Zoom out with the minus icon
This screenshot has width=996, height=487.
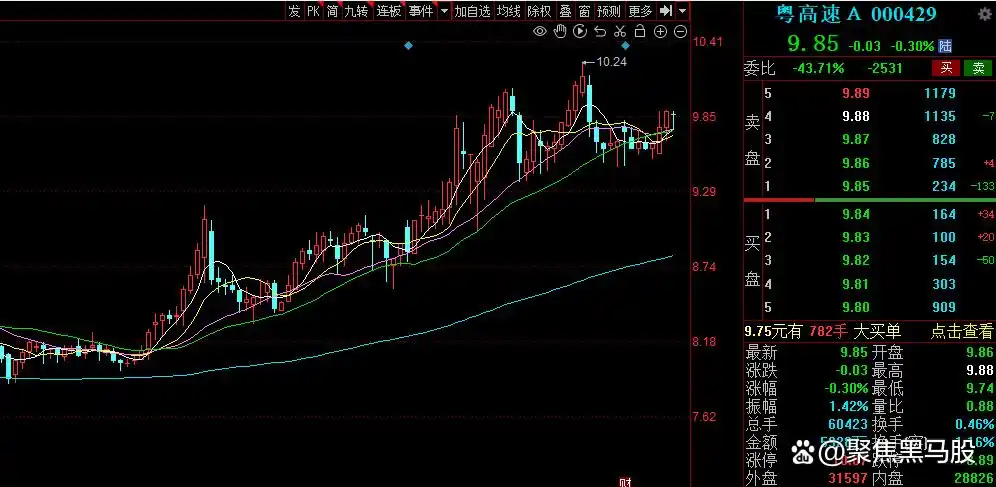coord(681,32)
